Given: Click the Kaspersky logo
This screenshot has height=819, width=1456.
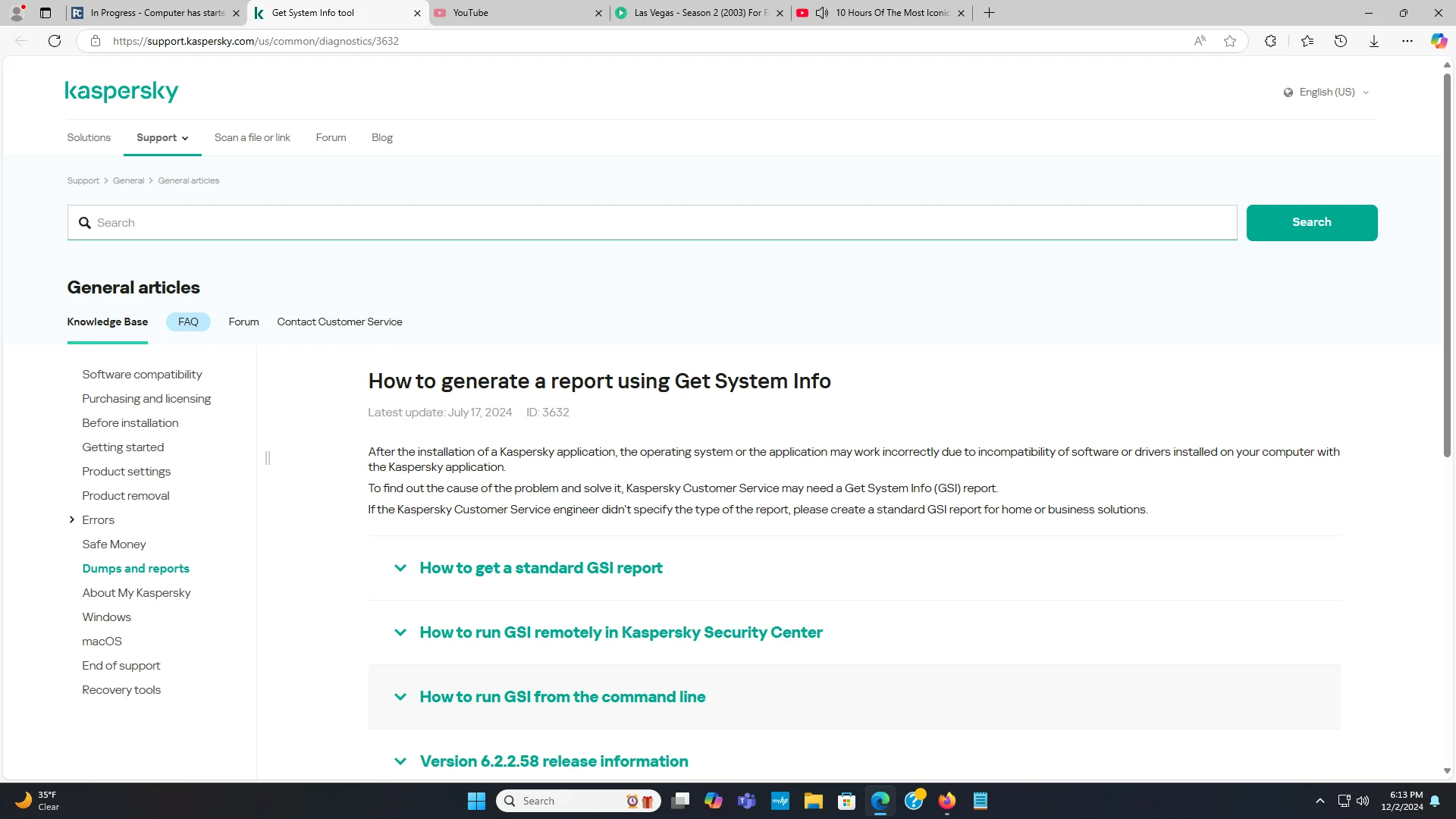Looking at the screenshot, I should click(x=121, y=91).
